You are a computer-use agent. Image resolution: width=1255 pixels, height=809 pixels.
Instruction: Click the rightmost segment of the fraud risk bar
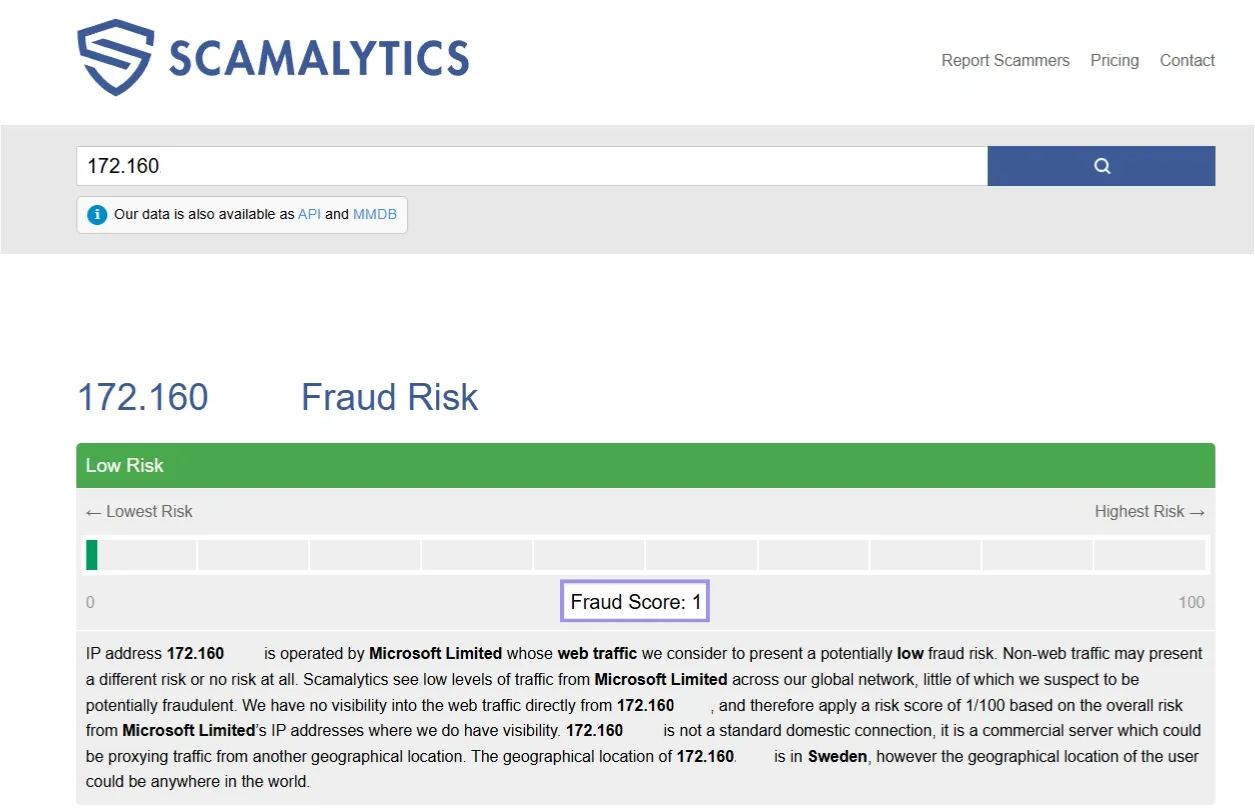[1150, 554]
